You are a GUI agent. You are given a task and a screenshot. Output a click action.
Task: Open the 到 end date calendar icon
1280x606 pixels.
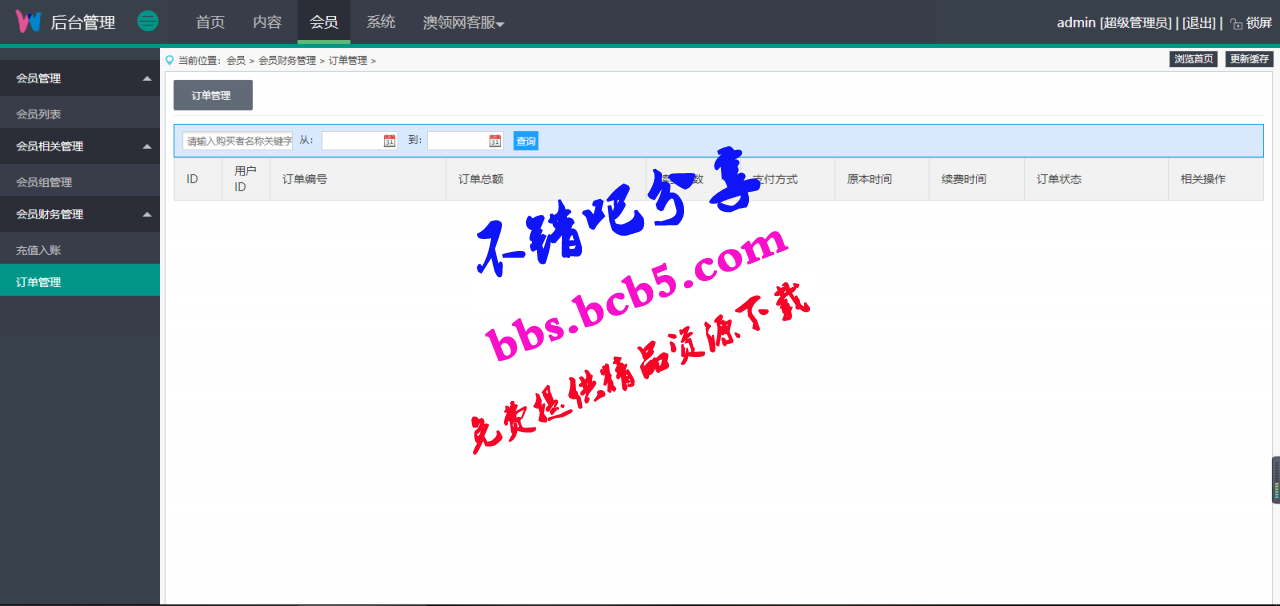pos(495,141)
